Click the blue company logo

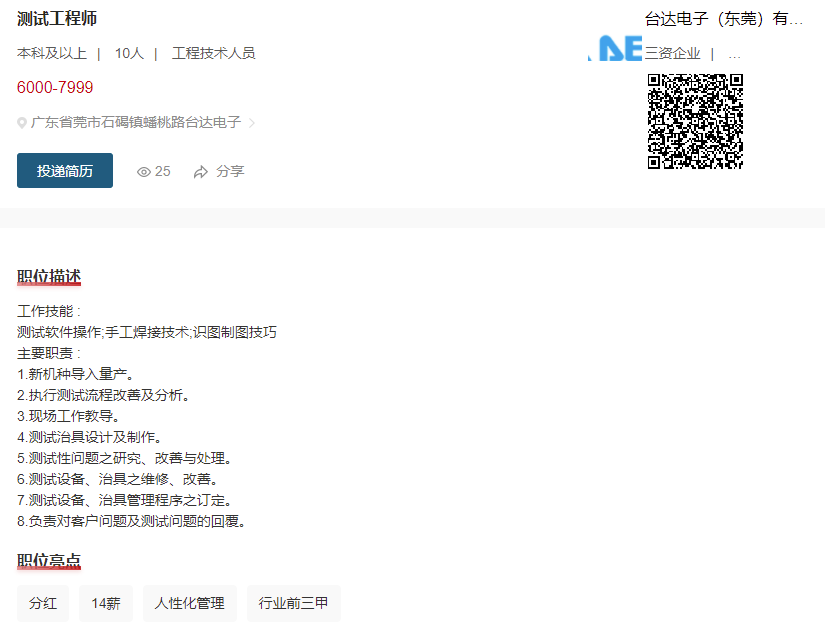pos(617,49)
